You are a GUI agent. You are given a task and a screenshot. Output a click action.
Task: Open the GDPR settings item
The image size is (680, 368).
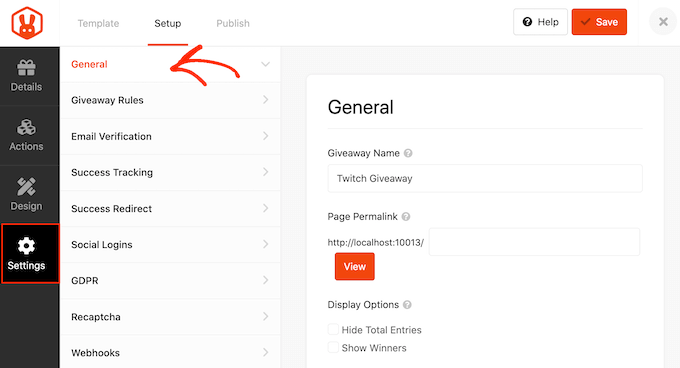[x=170, y=280]
